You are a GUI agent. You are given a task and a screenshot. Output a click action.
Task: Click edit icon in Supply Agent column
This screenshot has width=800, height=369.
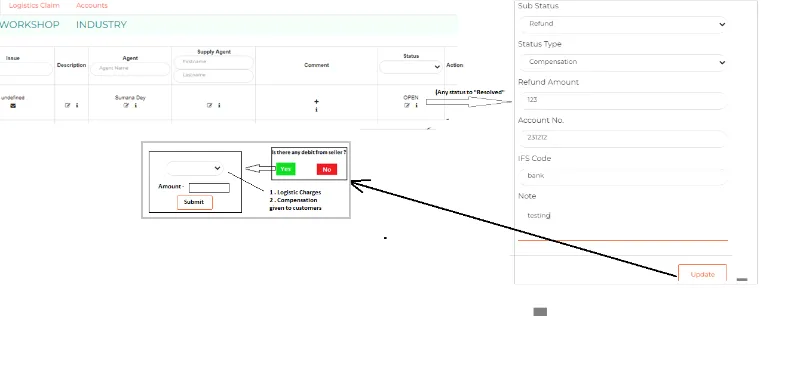[209, 105]
